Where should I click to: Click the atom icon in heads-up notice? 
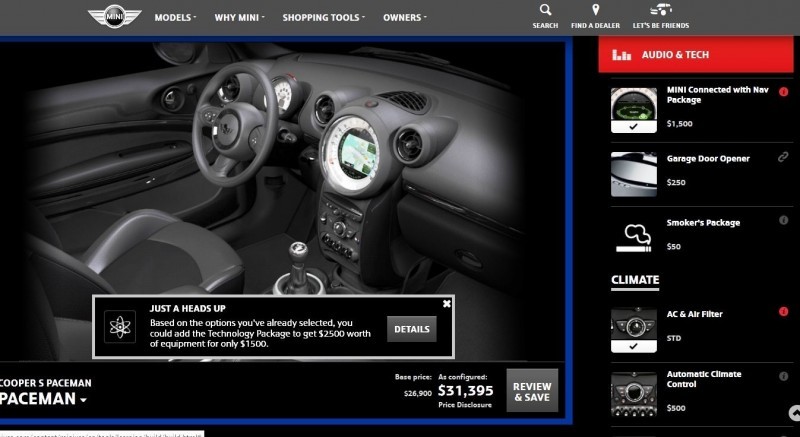[x=120, y=327]
